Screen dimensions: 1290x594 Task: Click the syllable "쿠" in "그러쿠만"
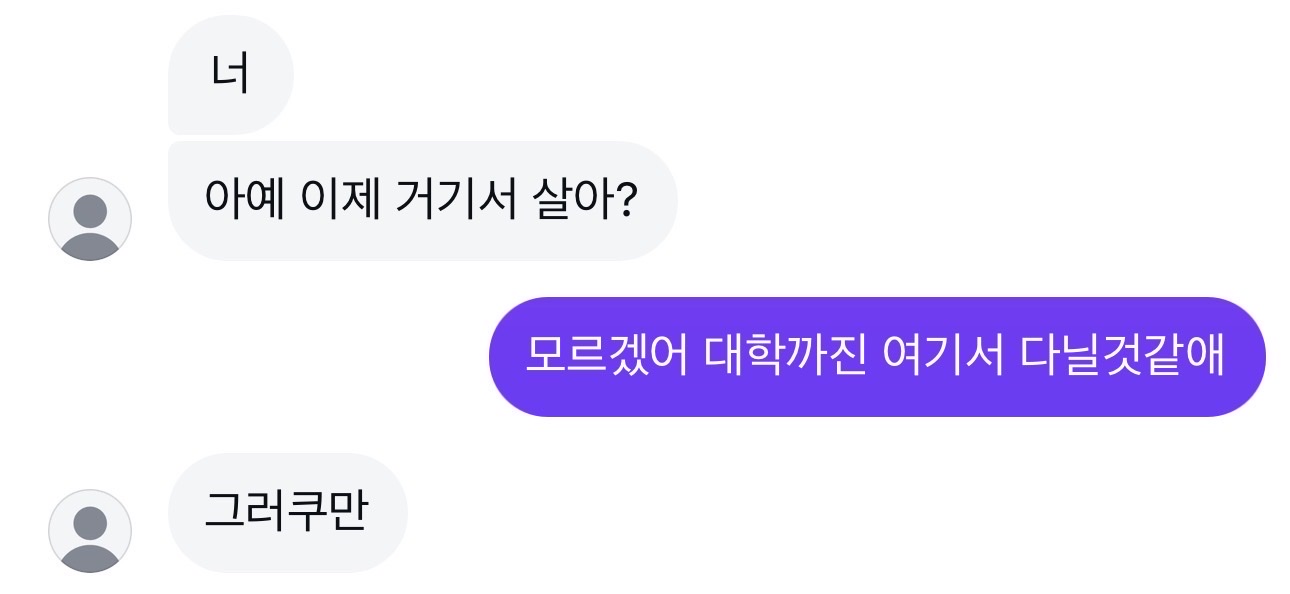coord(307,513)
